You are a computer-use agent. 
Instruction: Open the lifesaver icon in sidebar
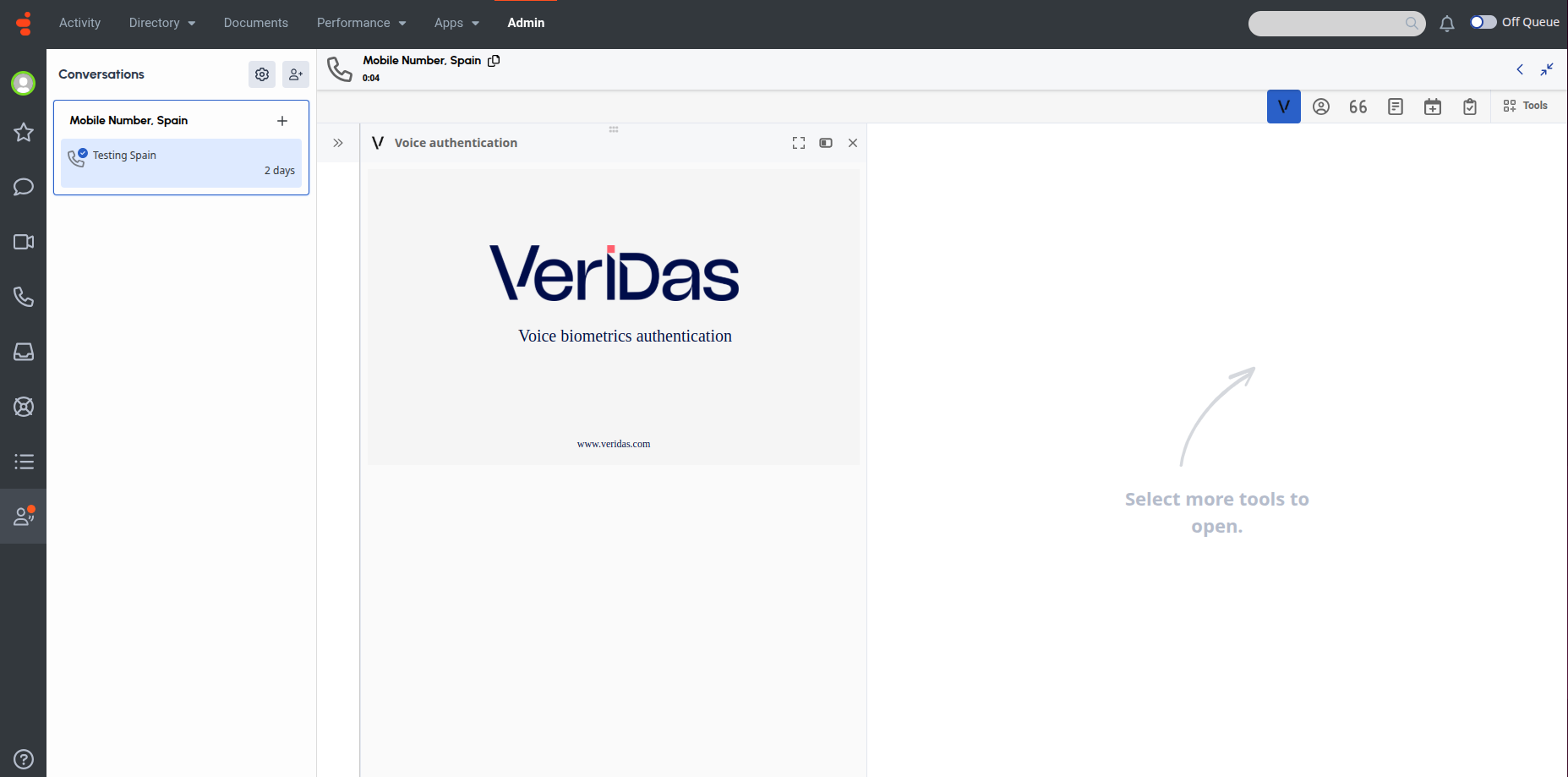(x=24, y=407)
